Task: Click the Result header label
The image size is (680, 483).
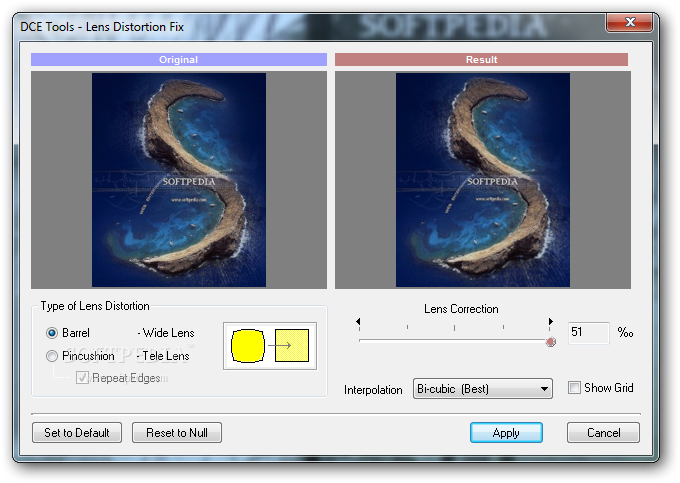Action: [481, 59]
